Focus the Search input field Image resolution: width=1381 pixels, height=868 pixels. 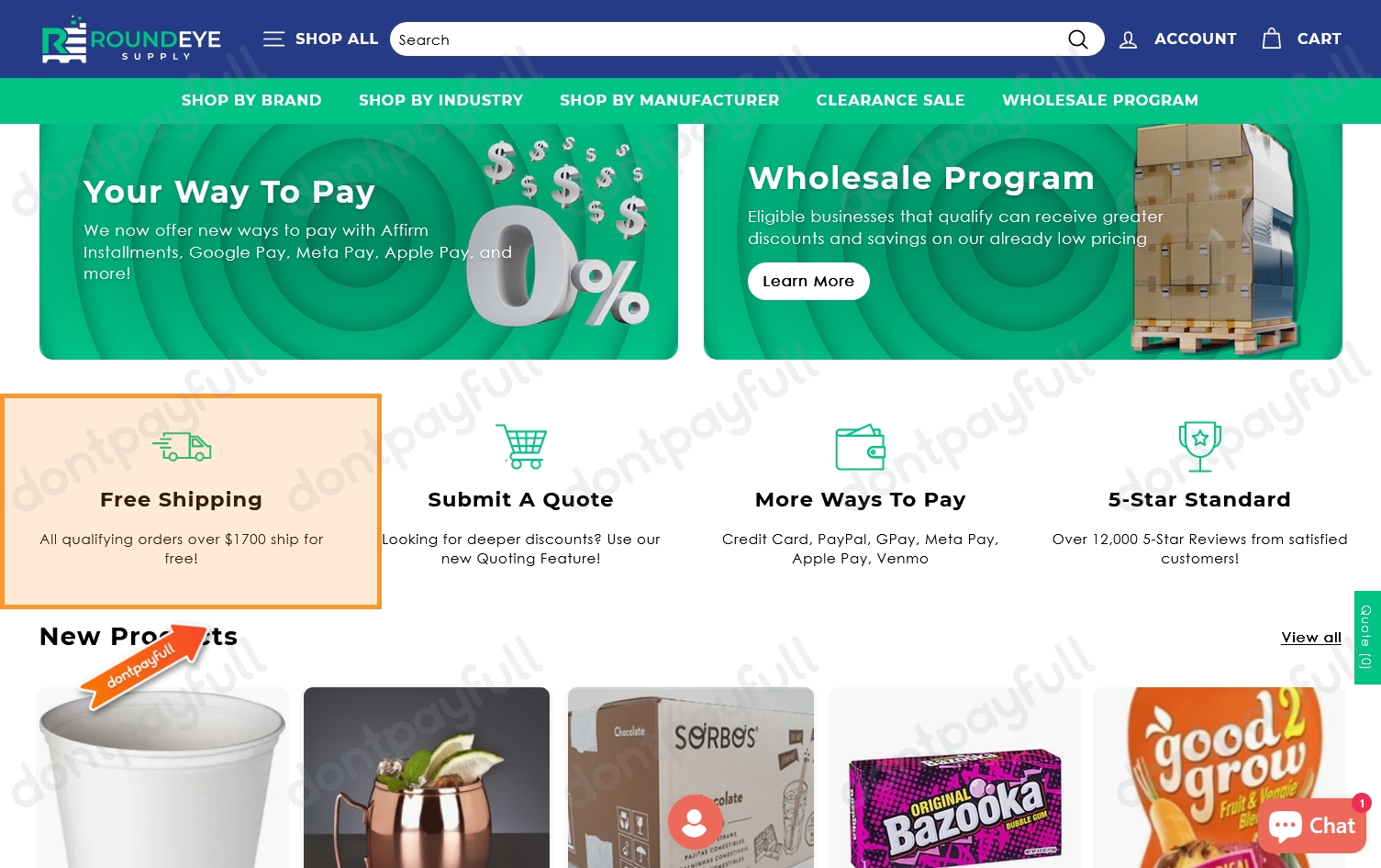pyautogui.click(x=725, y=39)
